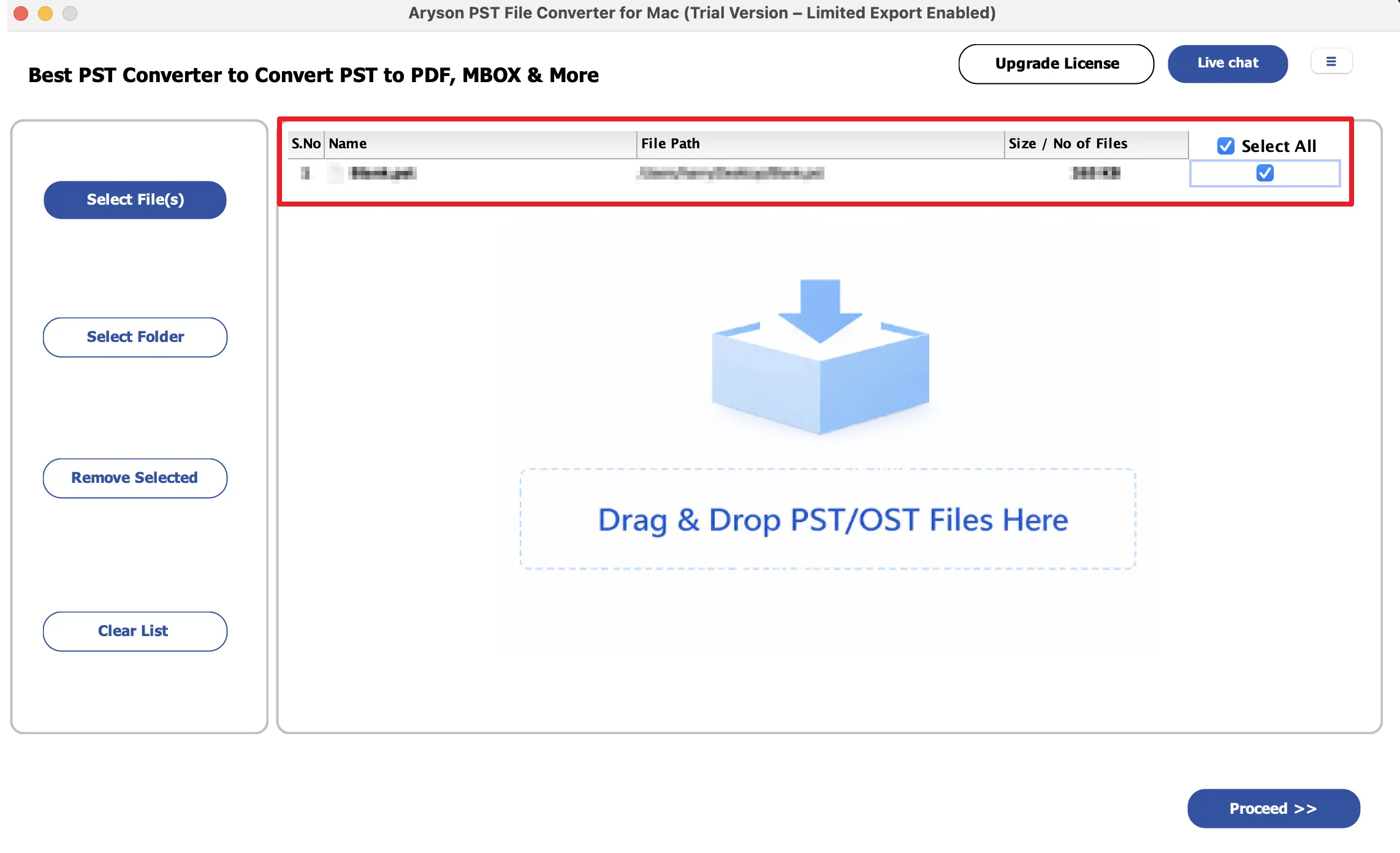Uncheck the first file row checkbox
Screen dimensions: 1400x853
(x=1265, y=173)
